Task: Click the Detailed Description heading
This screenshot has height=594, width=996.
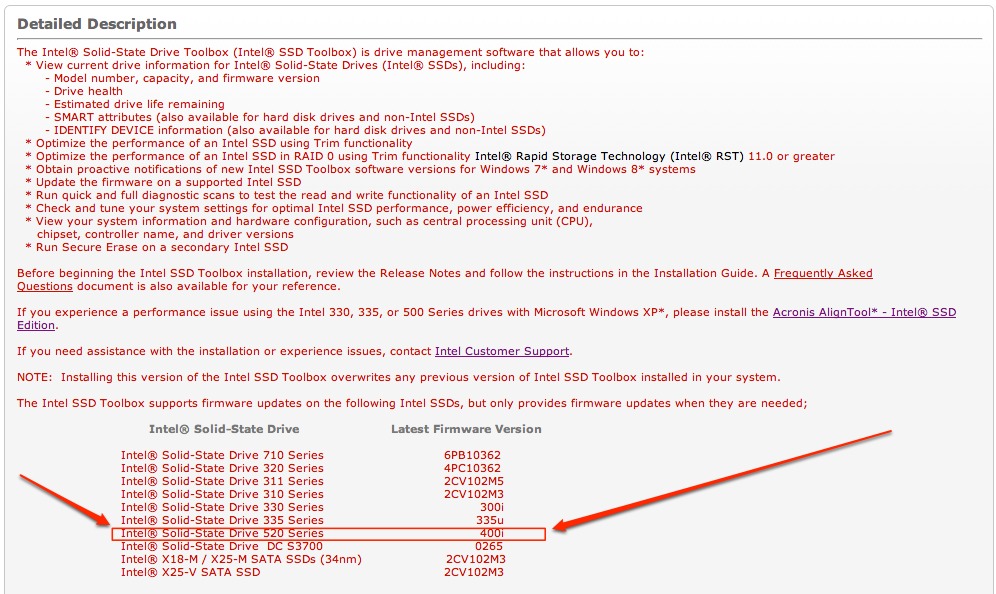Action: [97, 24]
